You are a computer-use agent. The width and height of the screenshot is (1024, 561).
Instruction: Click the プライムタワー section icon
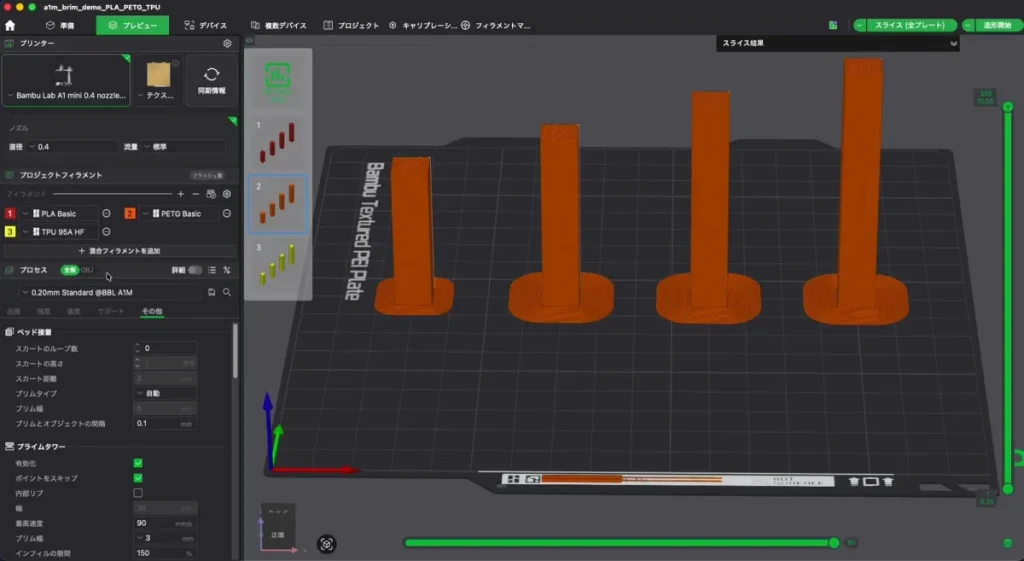click(9, 446)
